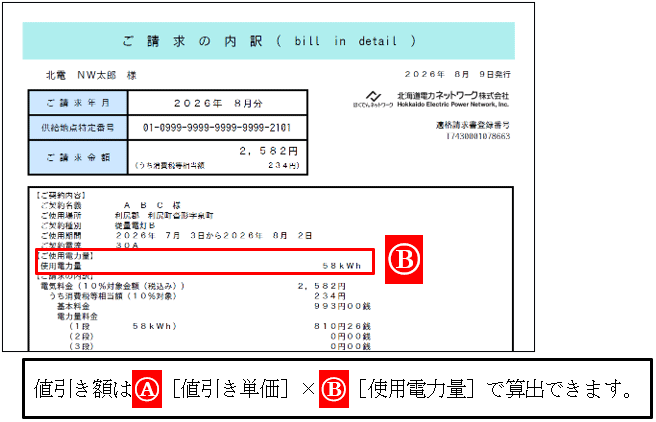Screen dimensions: 656x422
Task: Click the '(3段)' tier label
Action: [81, 346]
